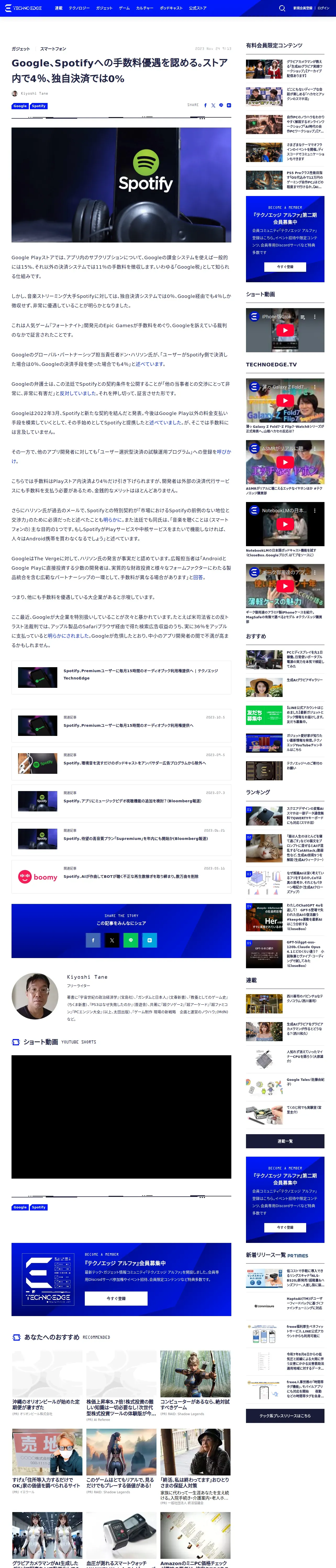Click channel logo on Galaxy Z Fold7 video

[254, 387]
